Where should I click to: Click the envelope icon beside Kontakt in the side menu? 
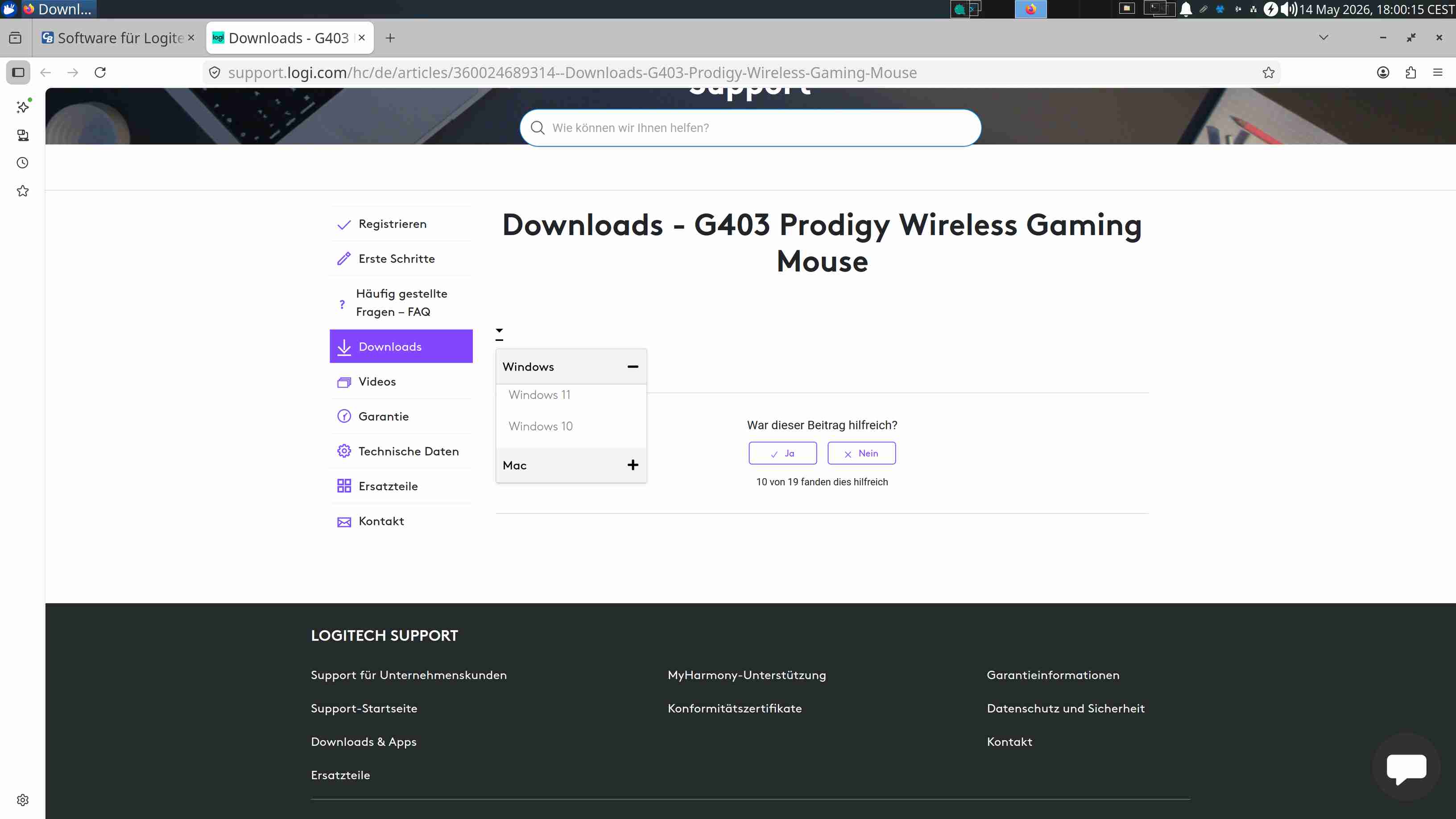click(x=343, y=522)
